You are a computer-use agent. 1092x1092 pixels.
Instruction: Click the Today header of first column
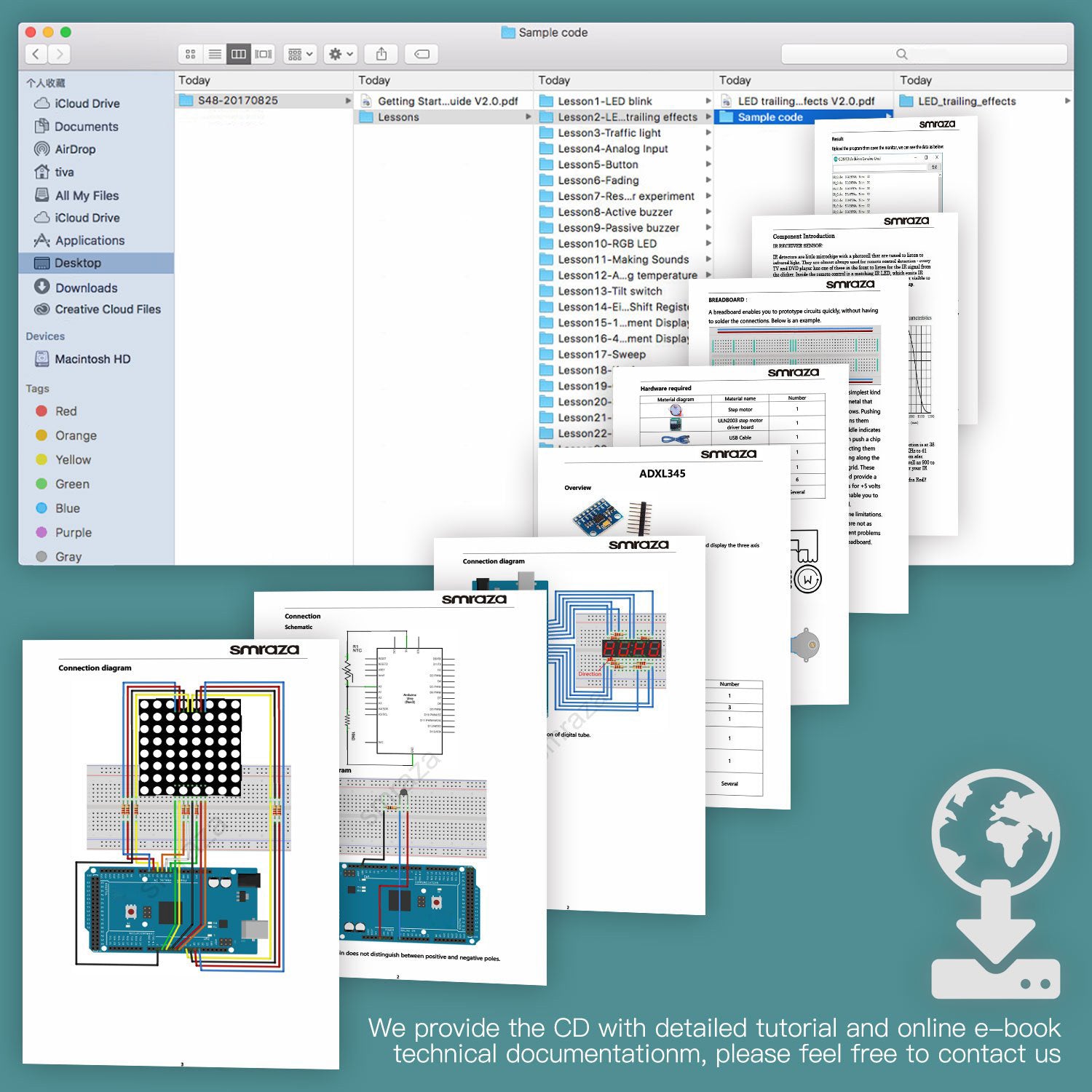pyautogui.click(x=194, y=80)
